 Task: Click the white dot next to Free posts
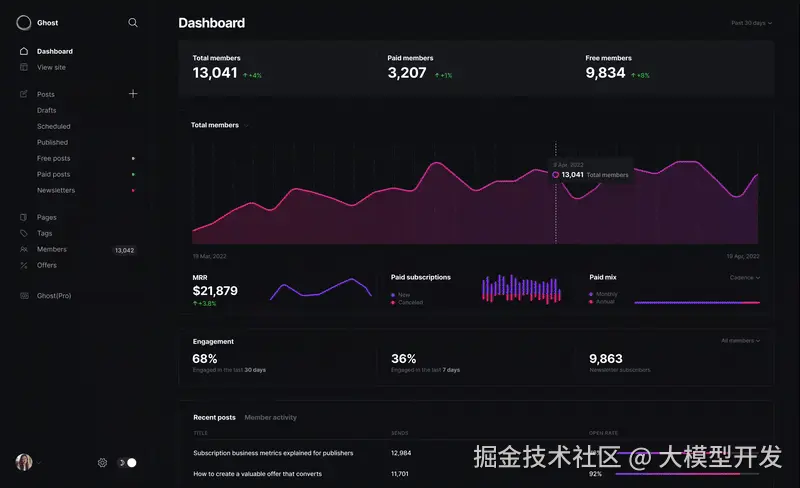click(133, 158)
